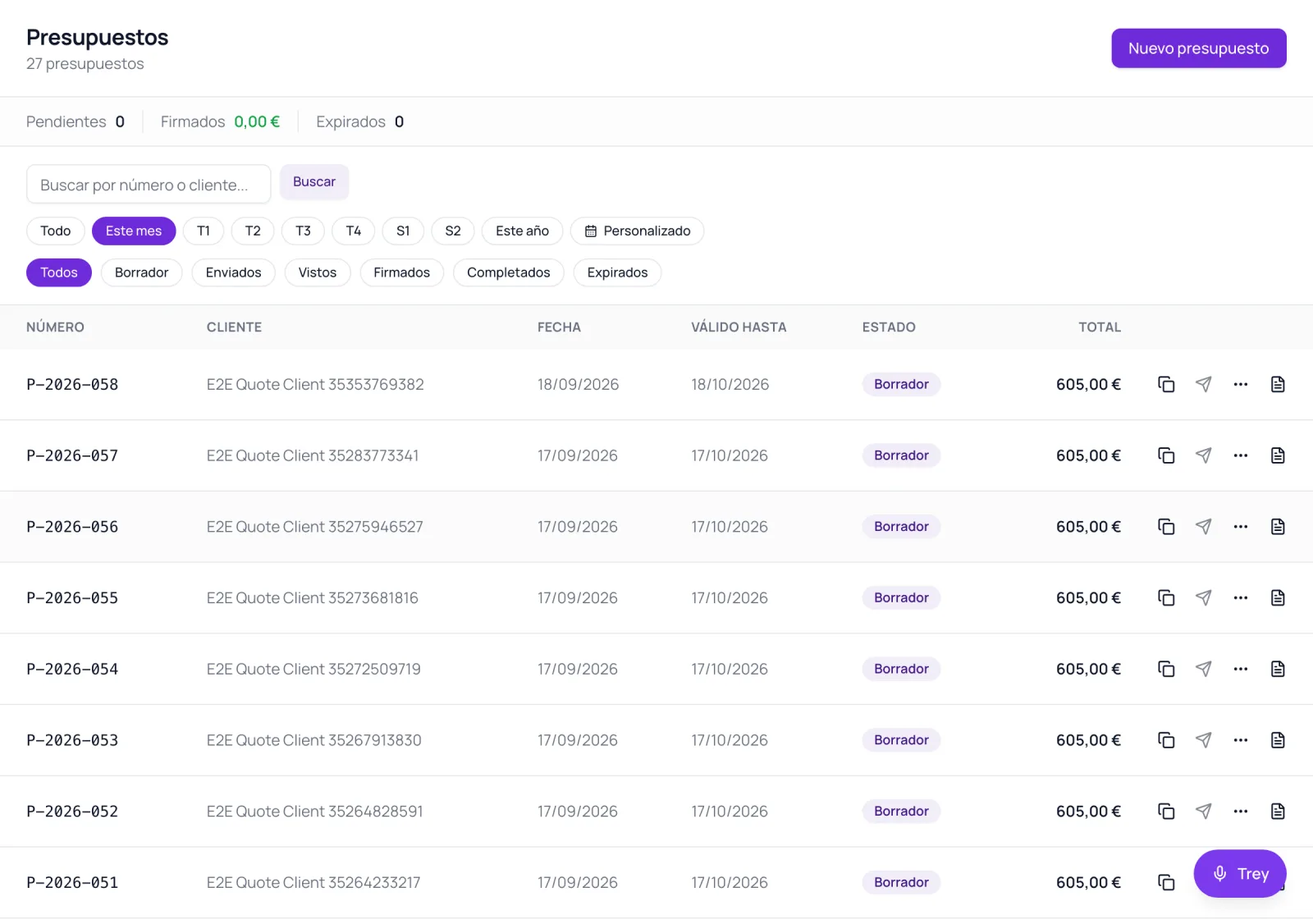
Task: Filter quotes by quarter T3
Action: [x=303, y=231]
